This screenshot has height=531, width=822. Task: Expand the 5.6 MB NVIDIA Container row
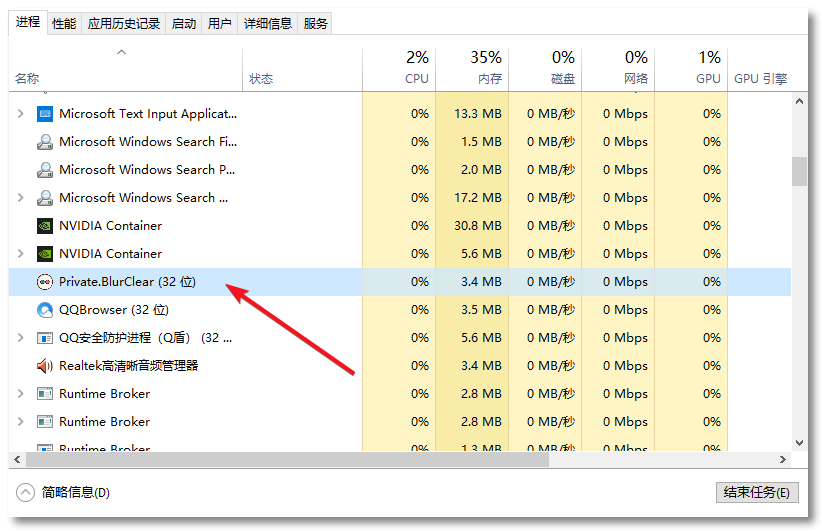pyautogui.click(x=20, y=254)
